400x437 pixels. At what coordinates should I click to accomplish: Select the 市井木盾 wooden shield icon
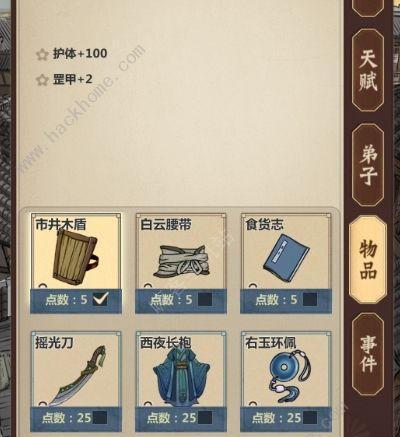75,257
